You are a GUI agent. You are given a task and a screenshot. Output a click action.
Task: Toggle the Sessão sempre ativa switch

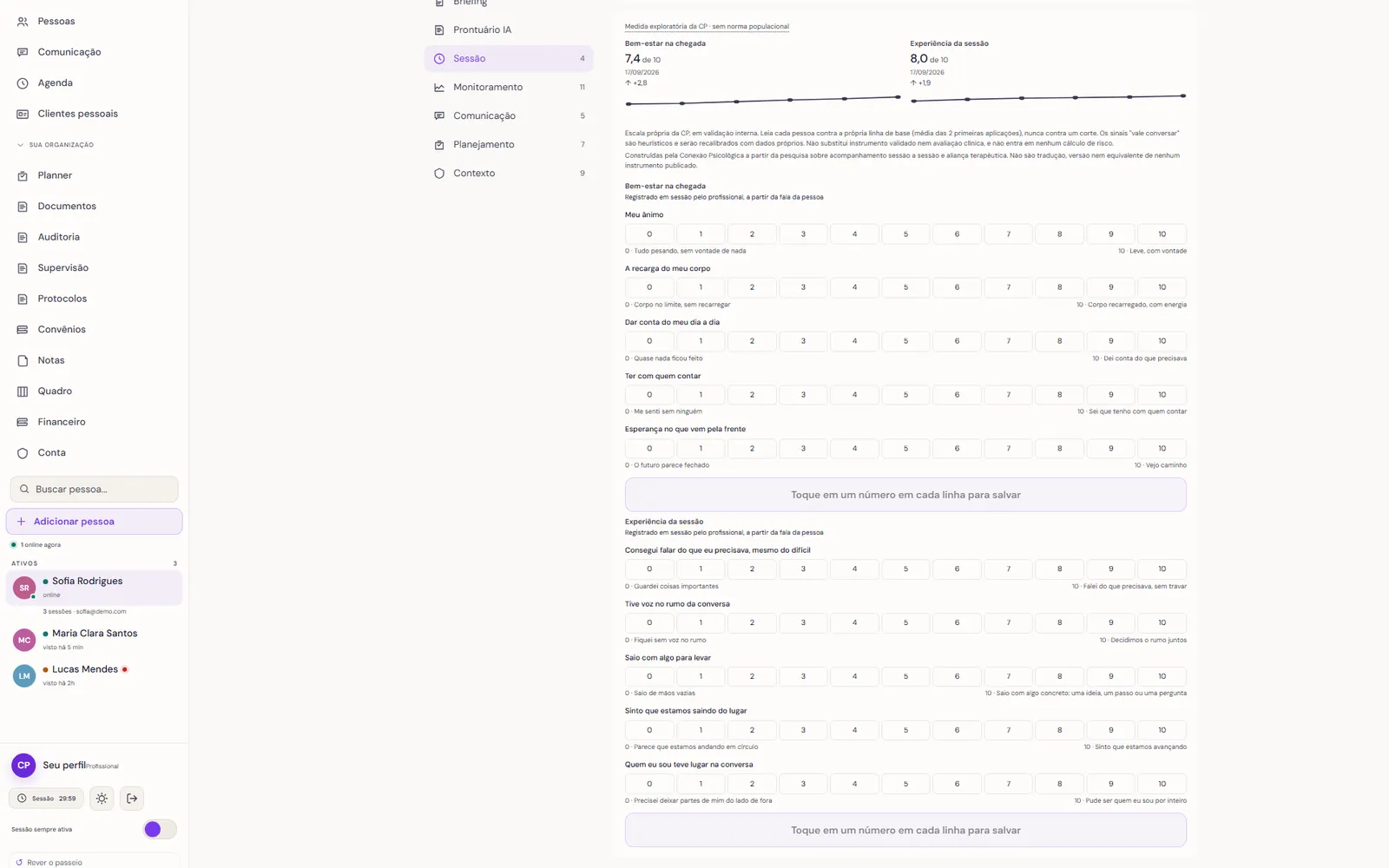pos(160,829)
